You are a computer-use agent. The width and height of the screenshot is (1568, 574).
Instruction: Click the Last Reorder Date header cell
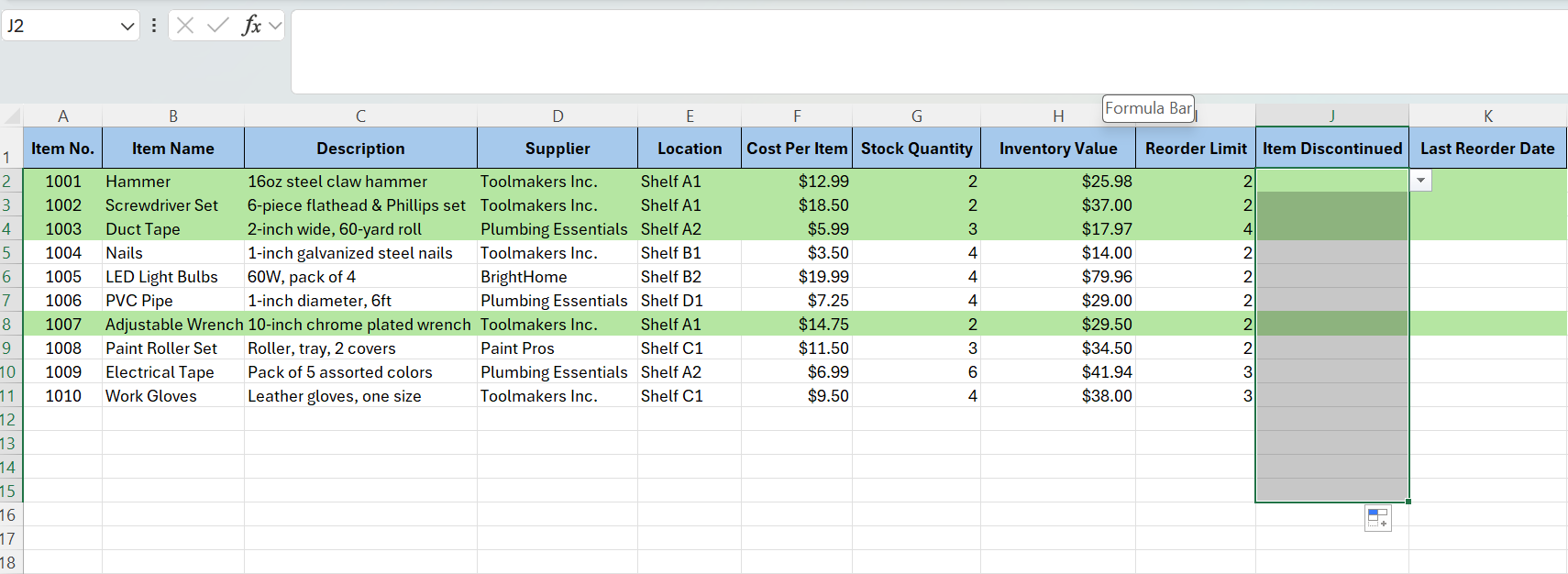pos(1486,149)
